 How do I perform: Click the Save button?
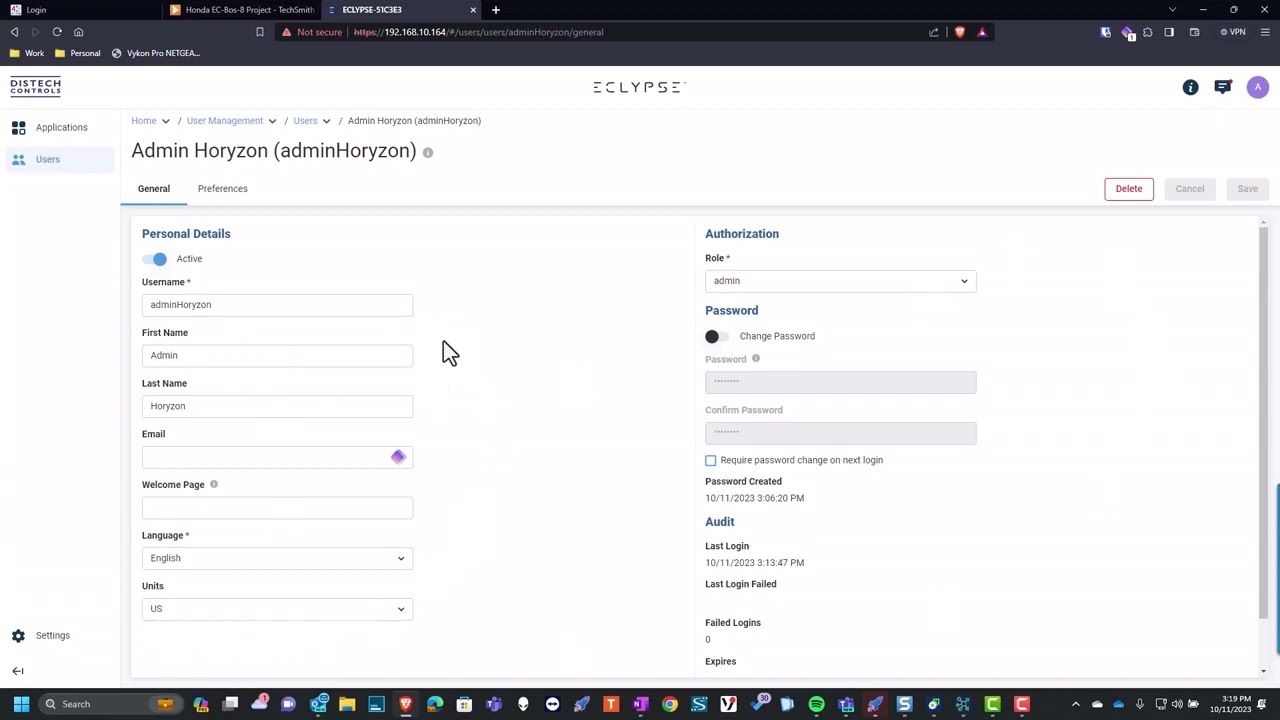[x=1247, y=189]
